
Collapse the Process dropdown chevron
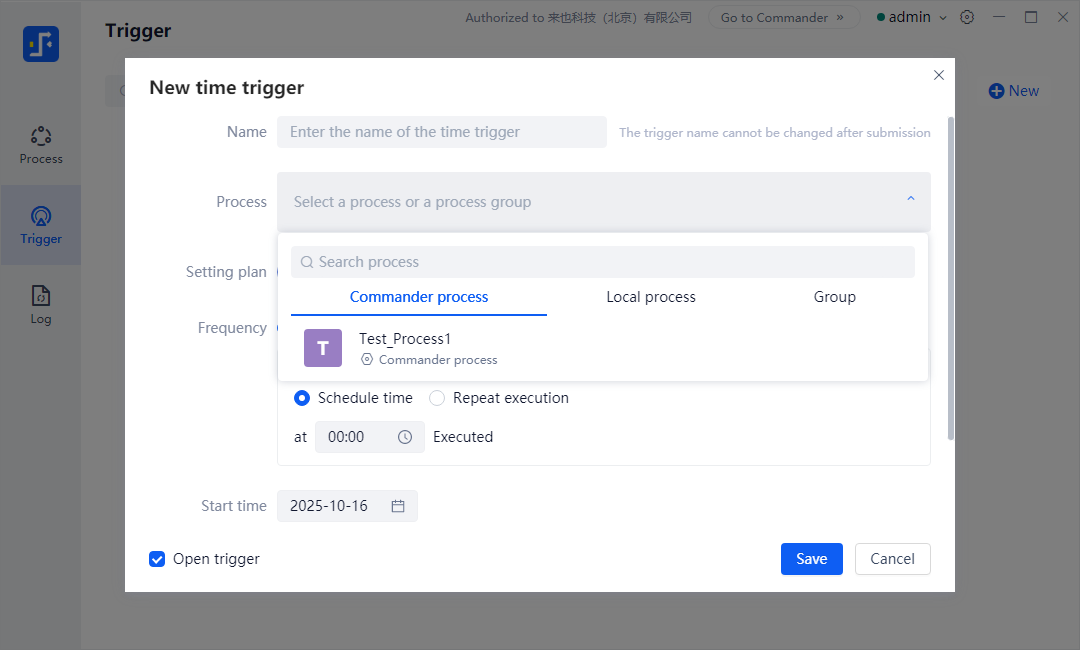coord(910,200)
